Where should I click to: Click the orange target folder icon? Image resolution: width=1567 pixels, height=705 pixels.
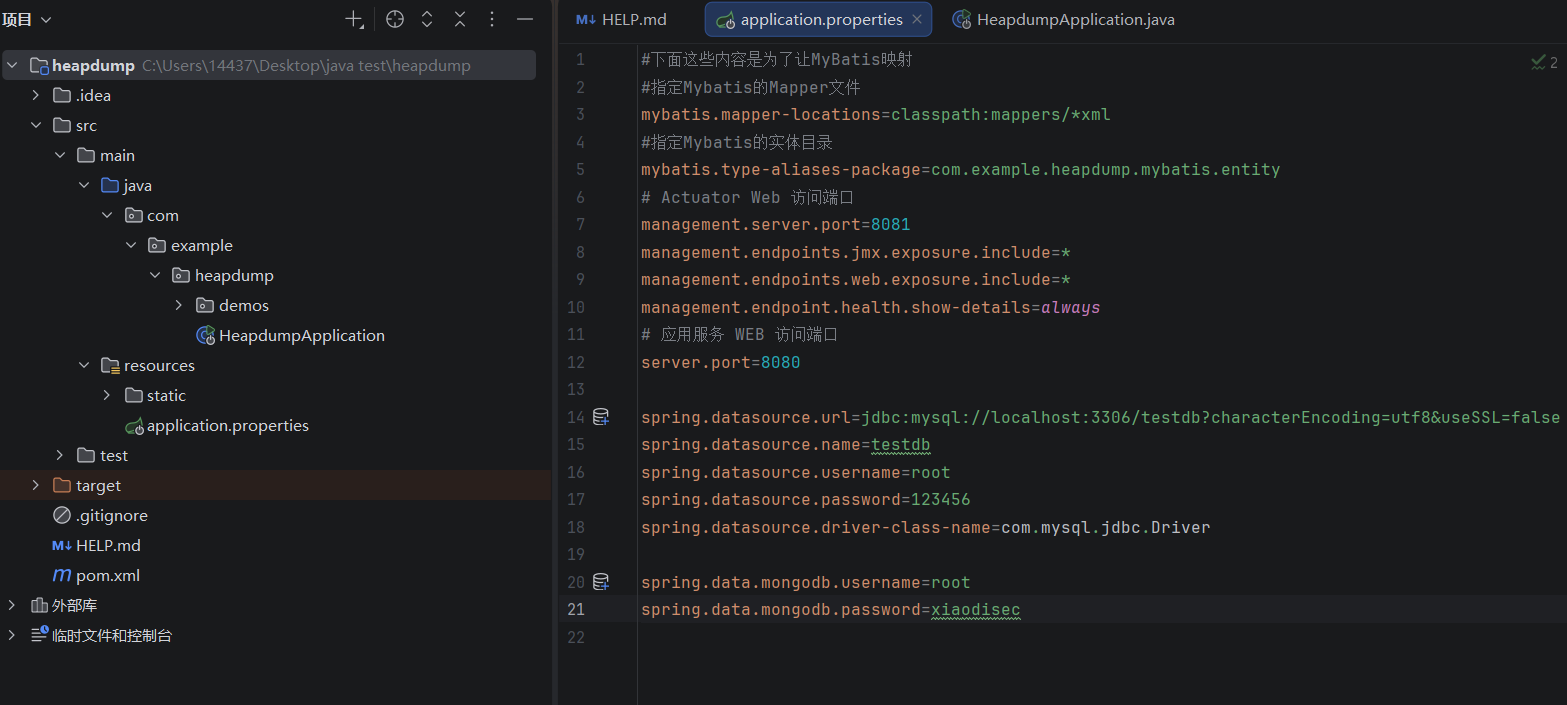[x=62, y=486]
